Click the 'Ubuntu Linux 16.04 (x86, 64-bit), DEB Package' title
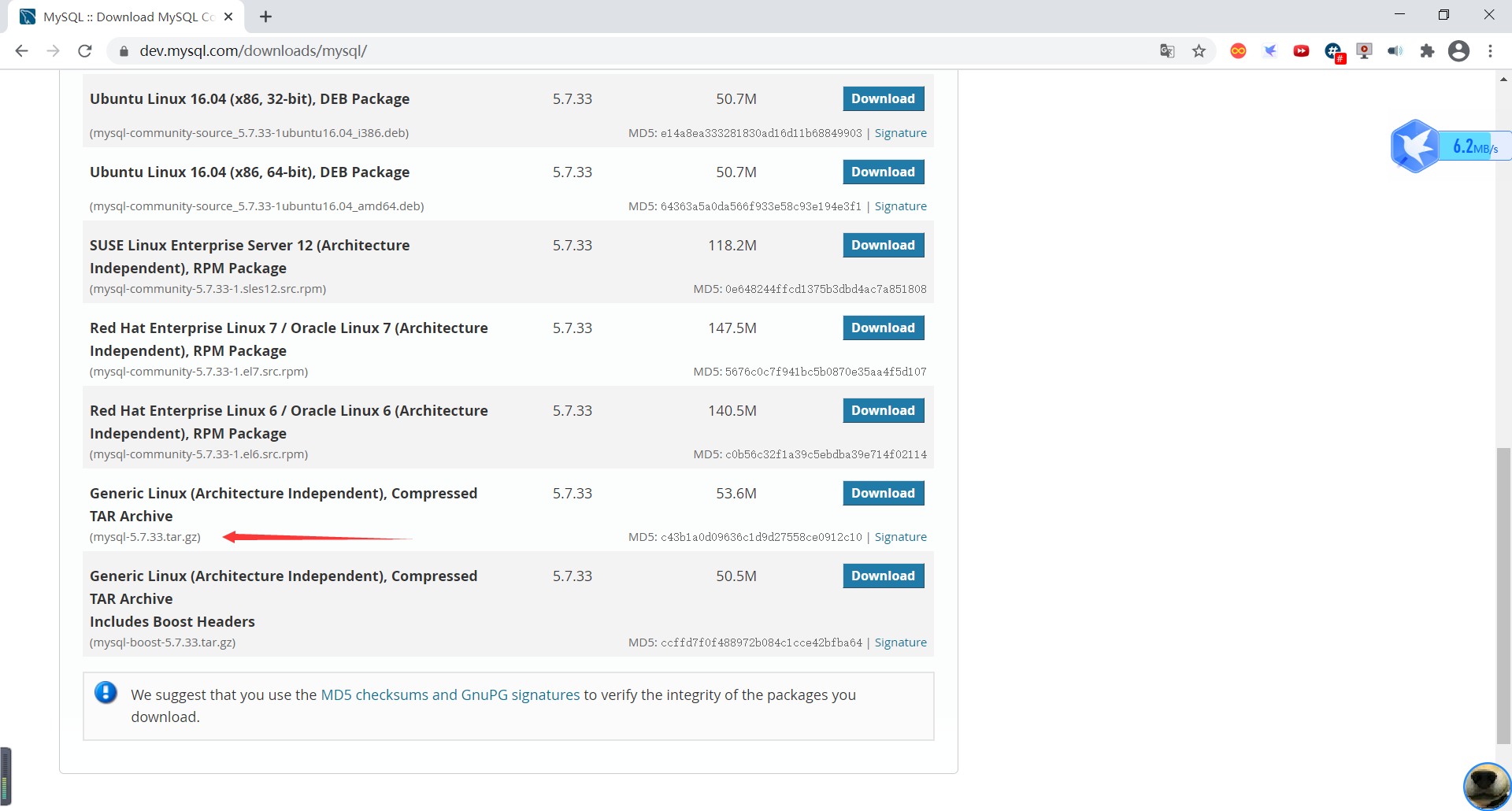The image size is (1512, 811). coord(250,172)
